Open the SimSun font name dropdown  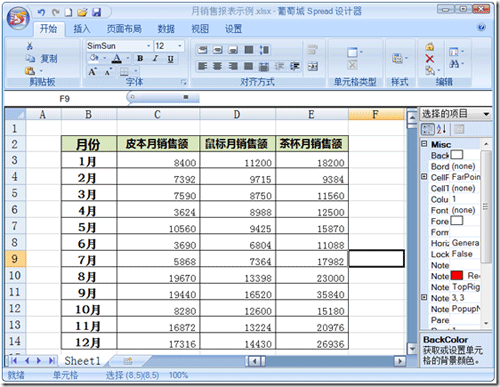pos(149,46)
